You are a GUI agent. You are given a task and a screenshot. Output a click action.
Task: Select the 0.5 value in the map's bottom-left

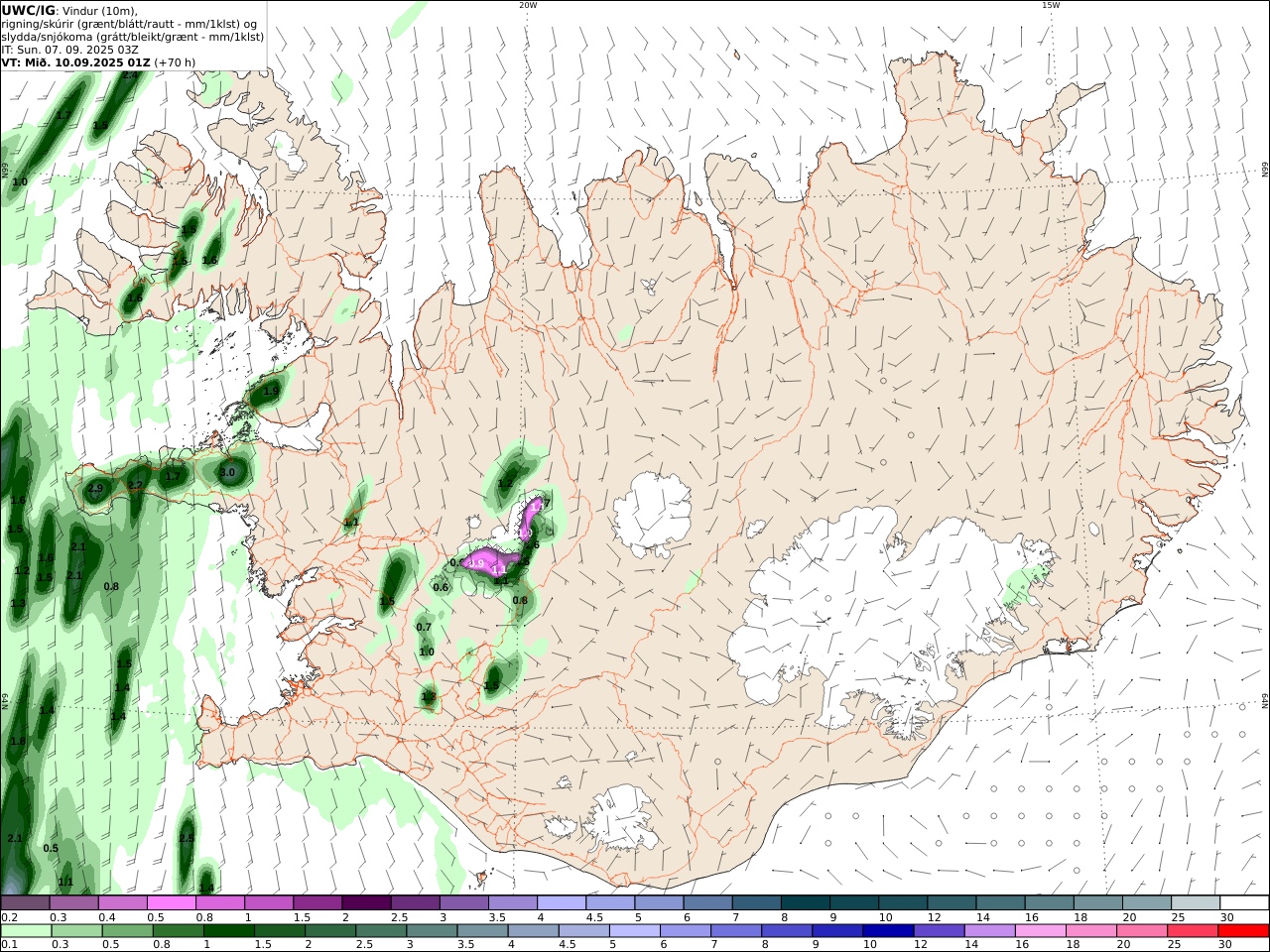pos(51,848)
